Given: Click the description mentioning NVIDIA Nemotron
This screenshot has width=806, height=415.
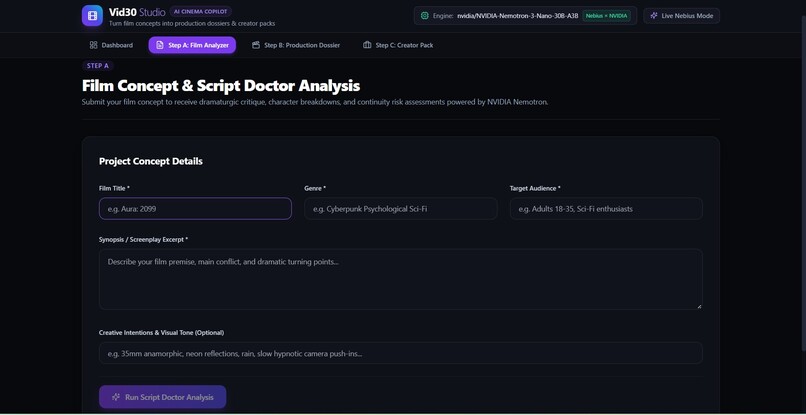Looking at the screenshot, I should [315, 102].
